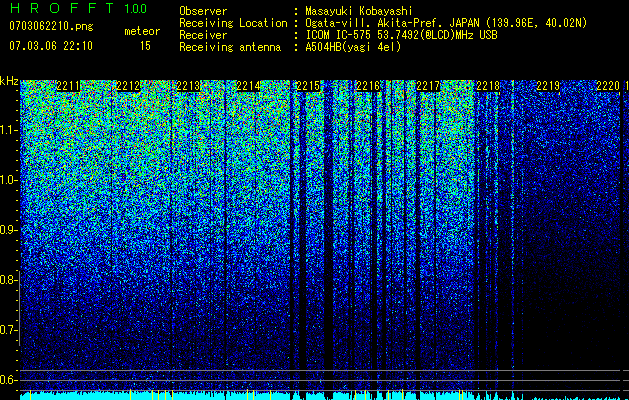Viewport: 629px width, 400px height.
Task: Click the meteor label
Action: (x=142, y=31)
